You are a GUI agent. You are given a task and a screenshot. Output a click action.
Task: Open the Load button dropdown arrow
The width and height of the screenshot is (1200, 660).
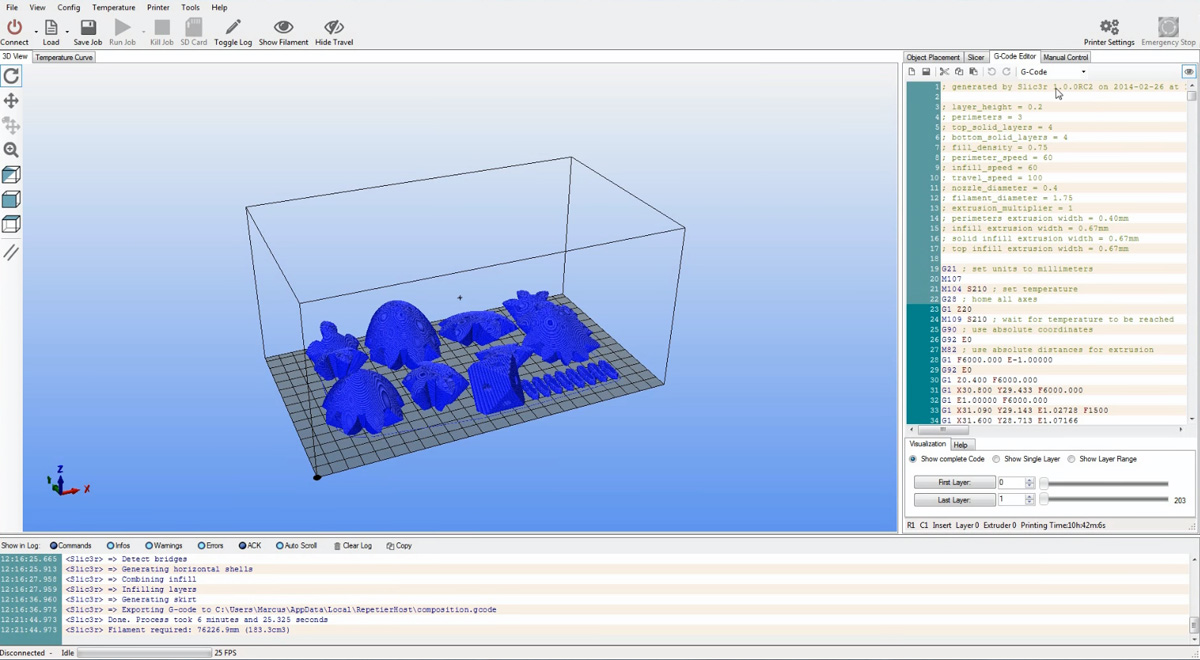click(x=67, y=32)
